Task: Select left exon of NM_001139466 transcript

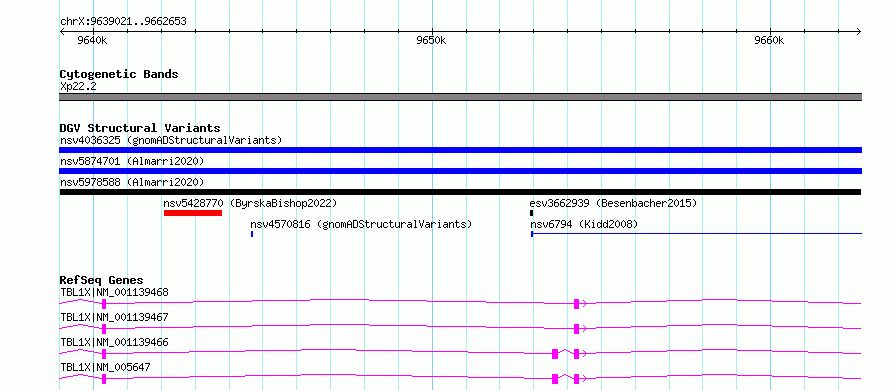Action: coord(104,354)
